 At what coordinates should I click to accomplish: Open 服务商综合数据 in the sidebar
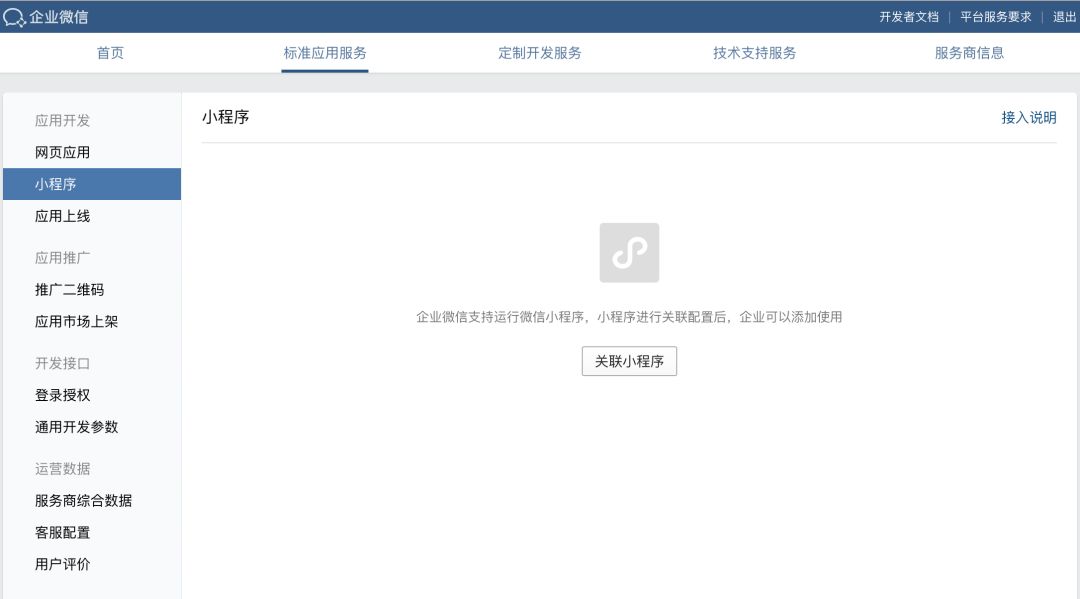pyautogui.click(x=92, y=501)
